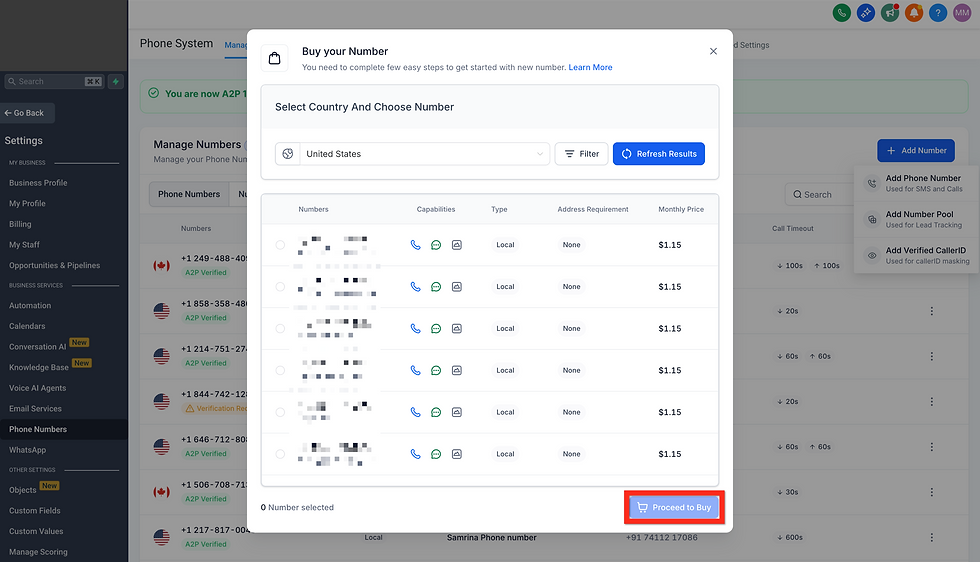
Task: Open the blue AI sparkle icon in top bar
Action: tap(866, 13)
